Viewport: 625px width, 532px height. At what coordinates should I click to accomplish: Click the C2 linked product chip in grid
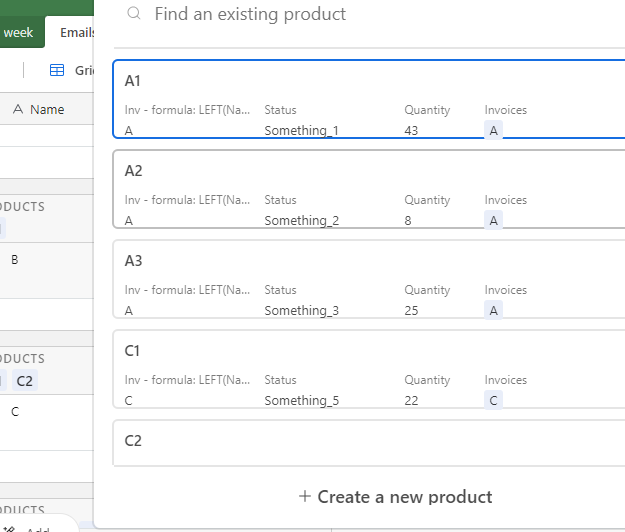25,381
